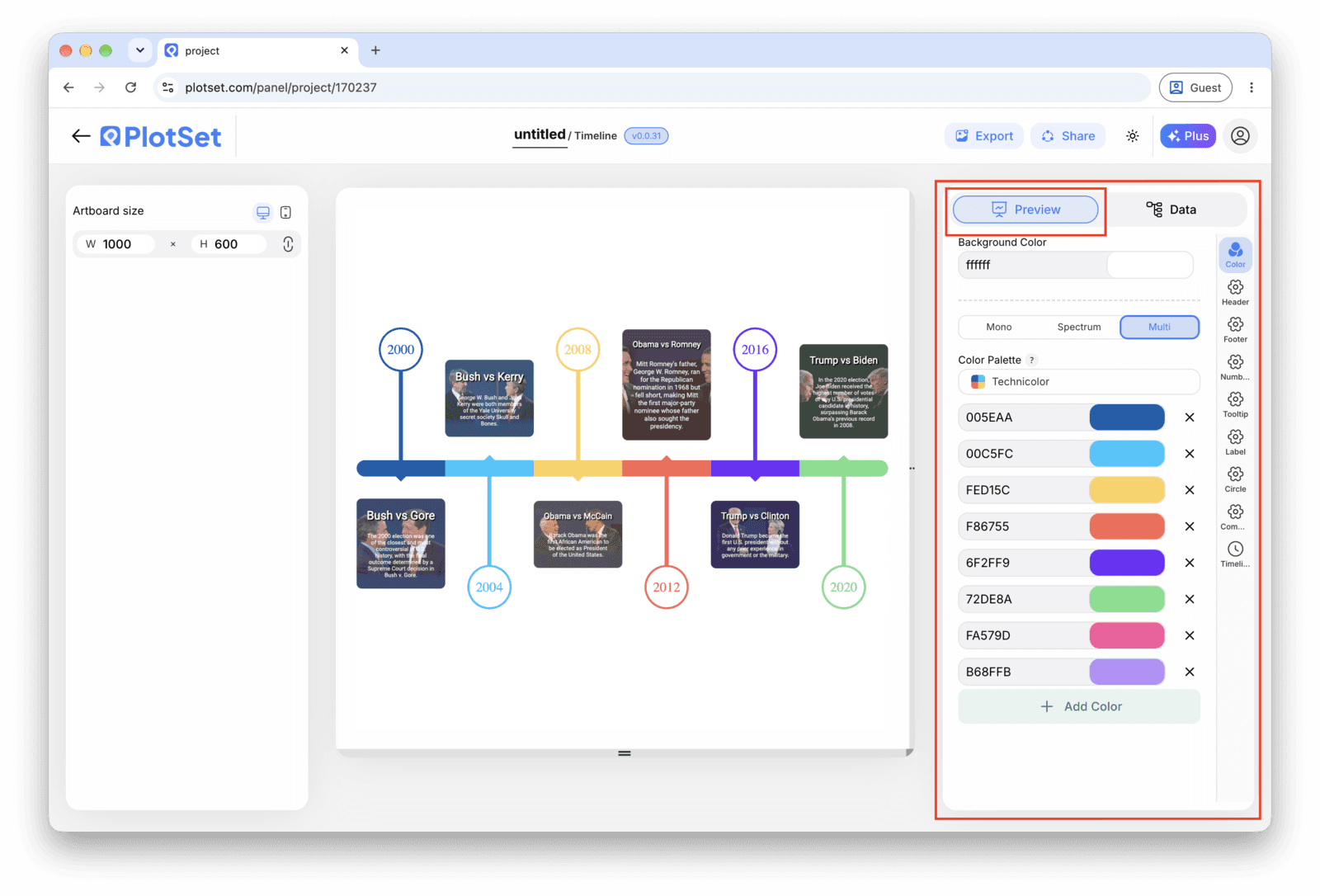The image size is (1320, 896).
Task: Click the Export button
Action: pyautogui.click(x=984, y=136)
